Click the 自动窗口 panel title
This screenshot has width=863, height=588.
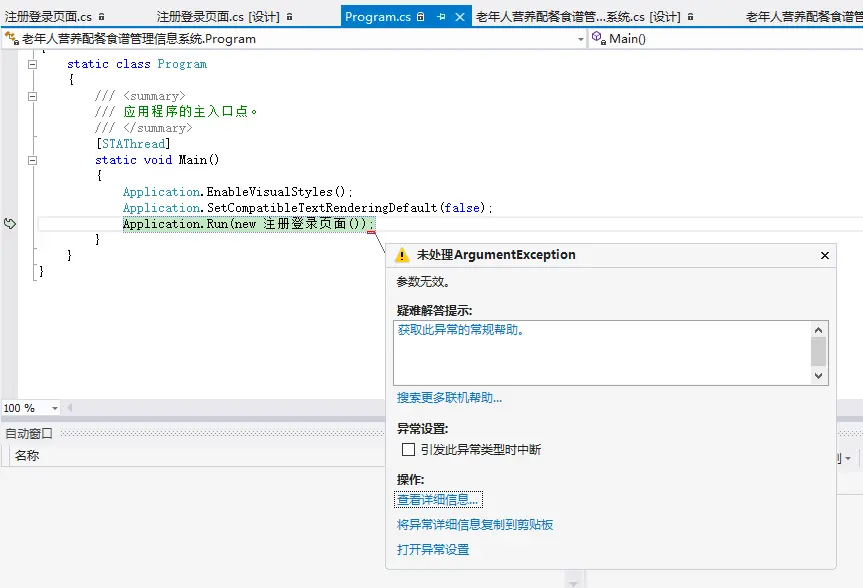[x=29, y=434]
